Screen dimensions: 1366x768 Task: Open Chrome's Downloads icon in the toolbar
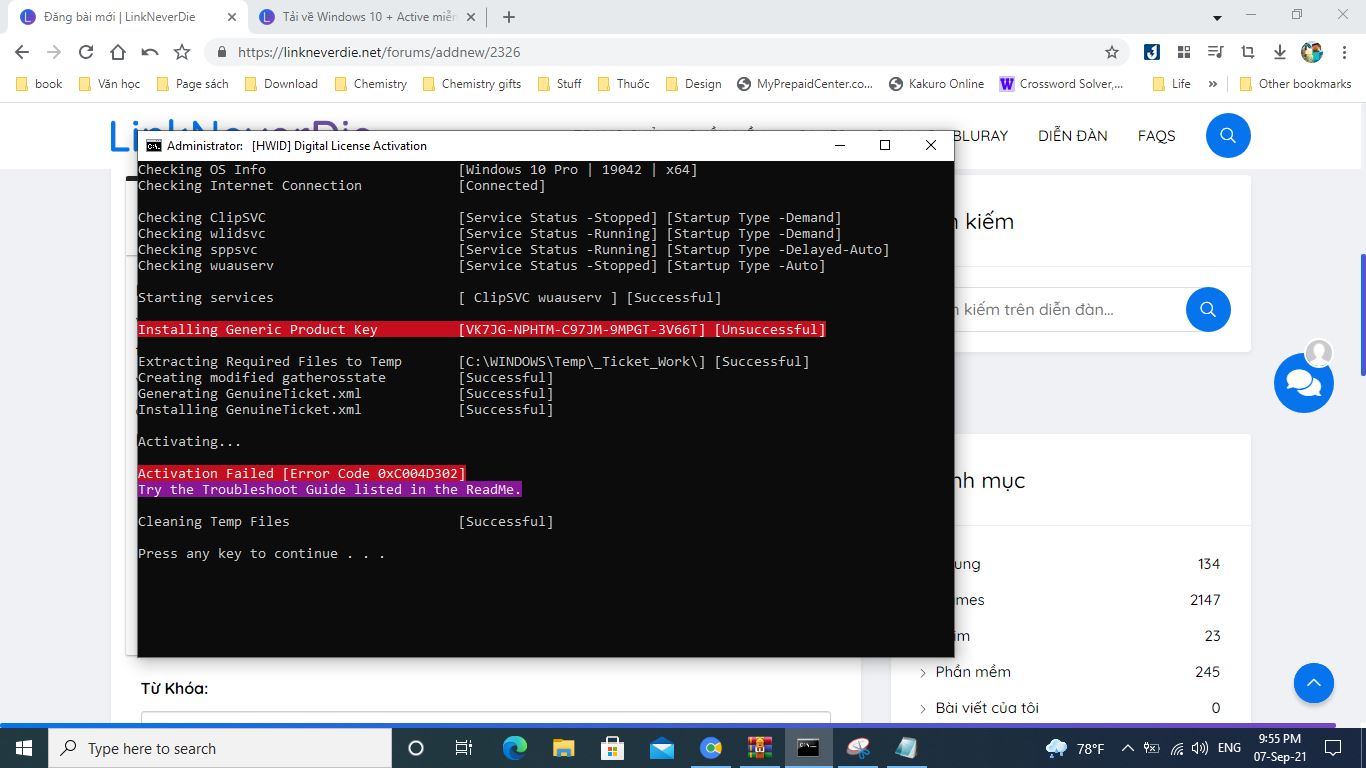pyautogui.click(x=1279, y=51)
